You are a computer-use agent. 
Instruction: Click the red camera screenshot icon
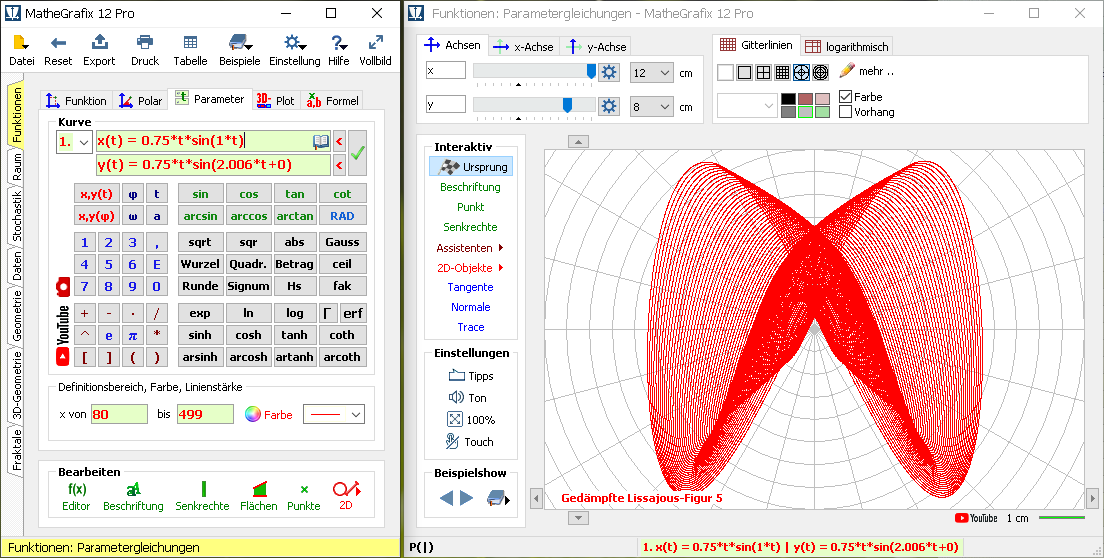63,286
